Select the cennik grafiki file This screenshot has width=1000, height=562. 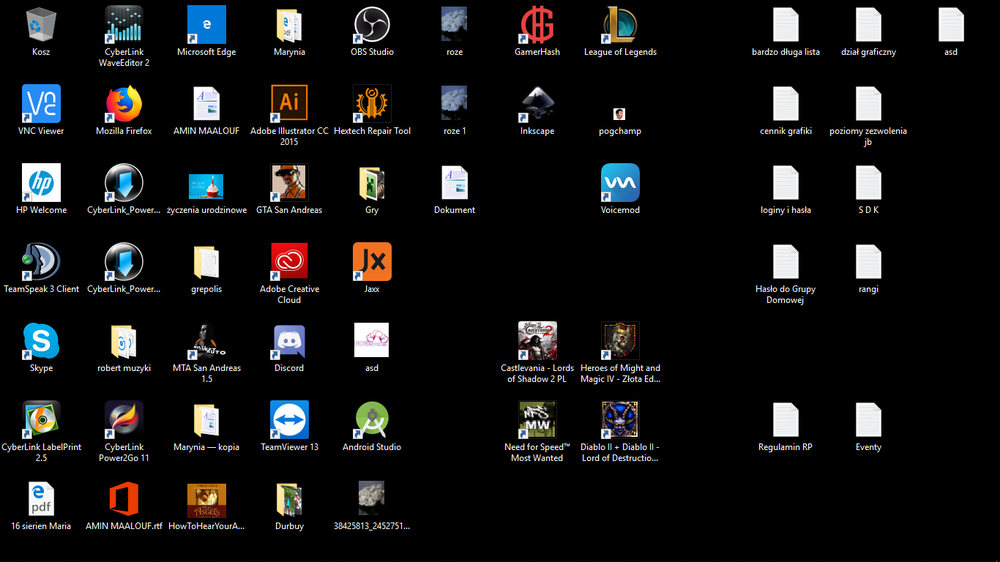785,104
